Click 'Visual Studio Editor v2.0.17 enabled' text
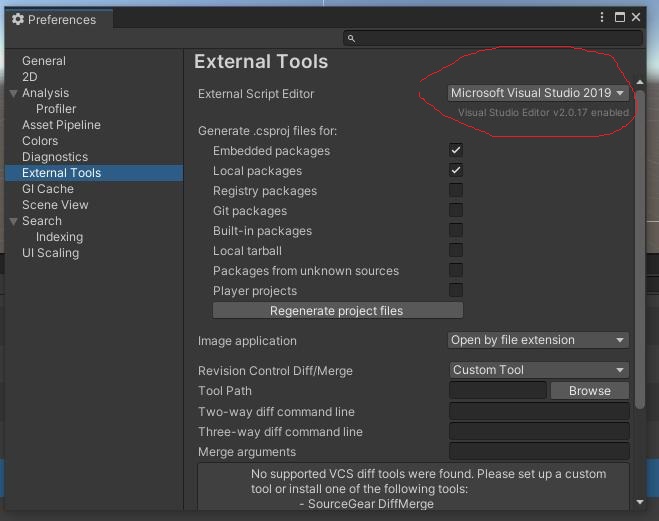The image size is (659, 521). tap(543, 113)
